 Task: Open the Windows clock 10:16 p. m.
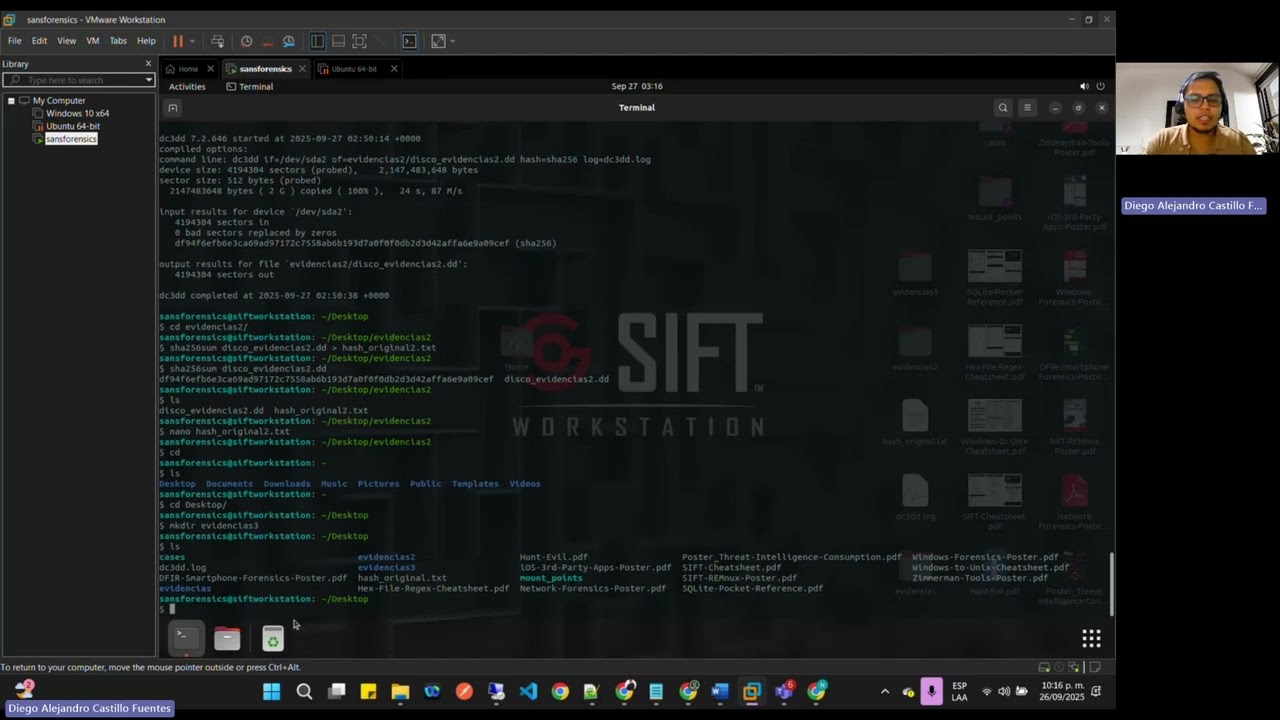click(1063, 691)
